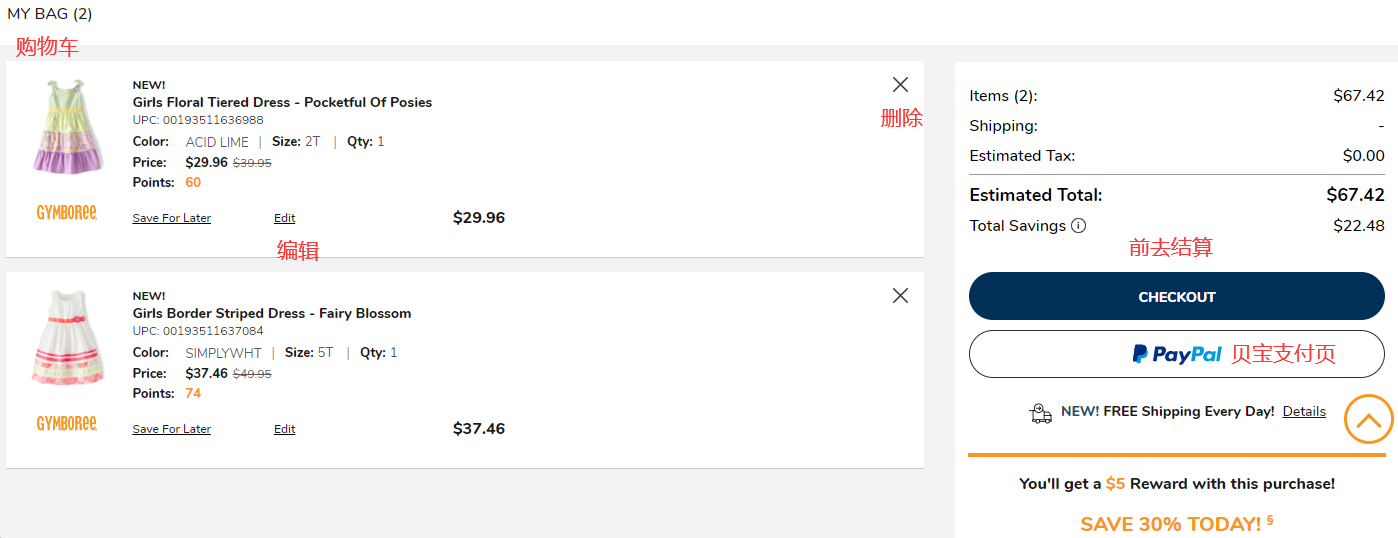Click the Girls Floral Tiered Dress title
Screen dimensions: 1398x538
click(282, 102)
